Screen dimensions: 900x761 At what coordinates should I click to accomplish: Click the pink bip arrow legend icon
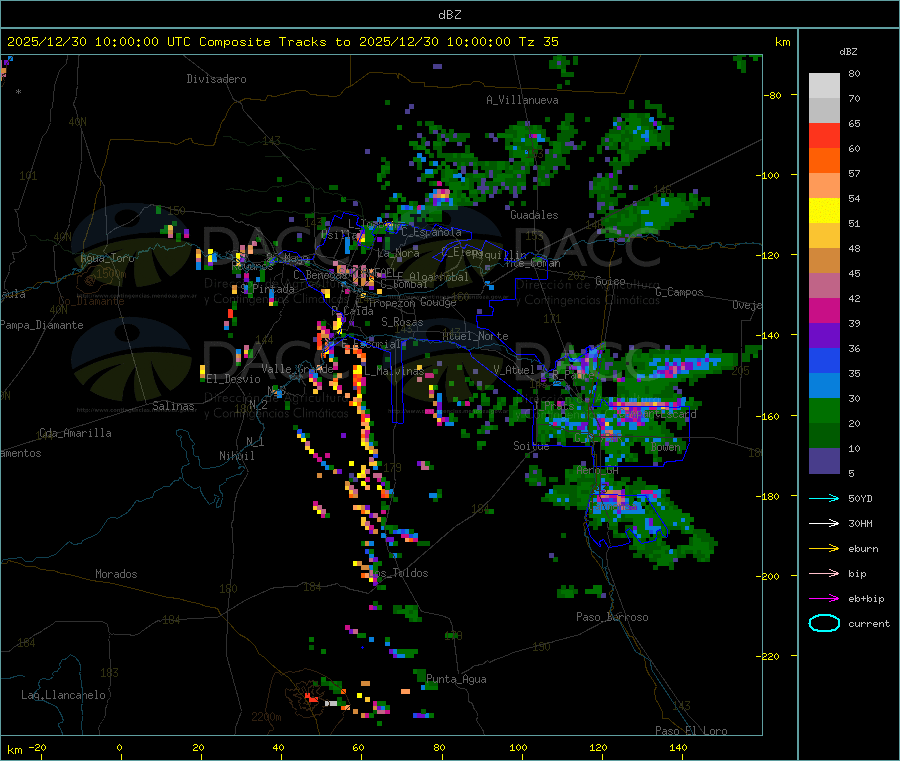click(x=824, y=573)
